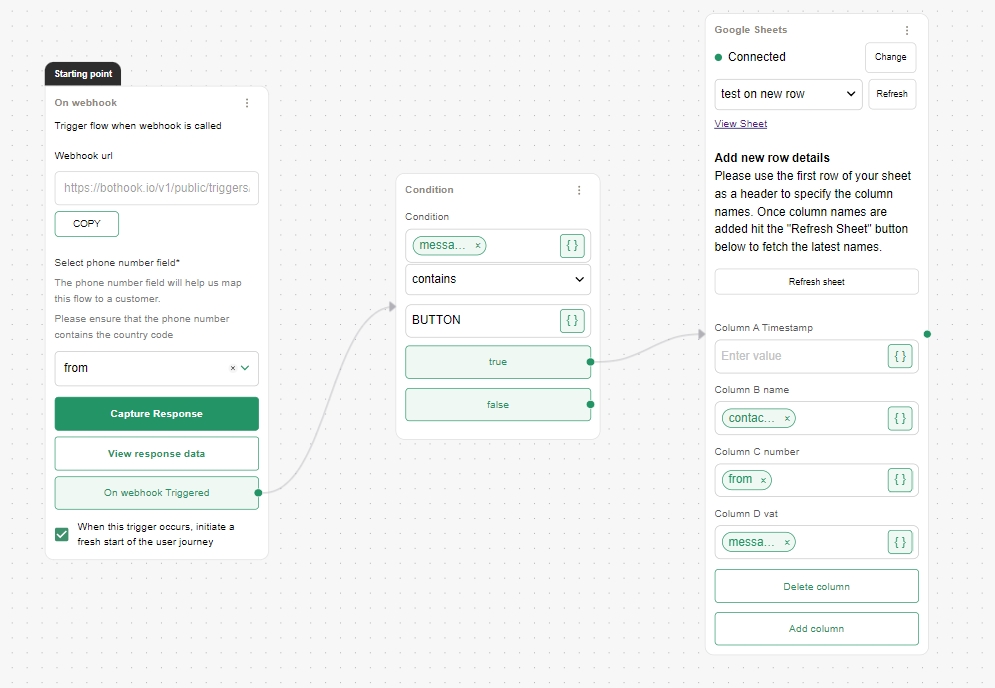Click the green Capture Response button

click(x=157, y=414)
